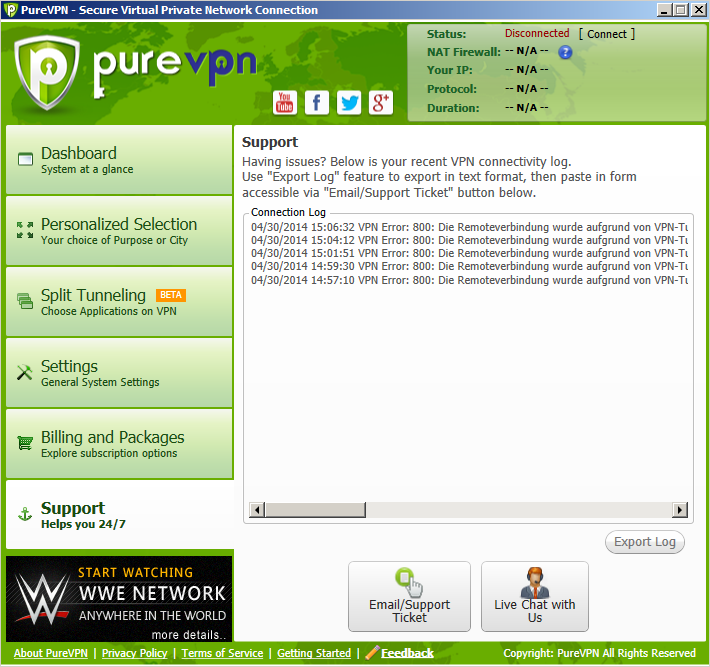Click the PureVPN shield logo
The height and width of the screenshot is (667, 710).
click(x=47, y=72)
